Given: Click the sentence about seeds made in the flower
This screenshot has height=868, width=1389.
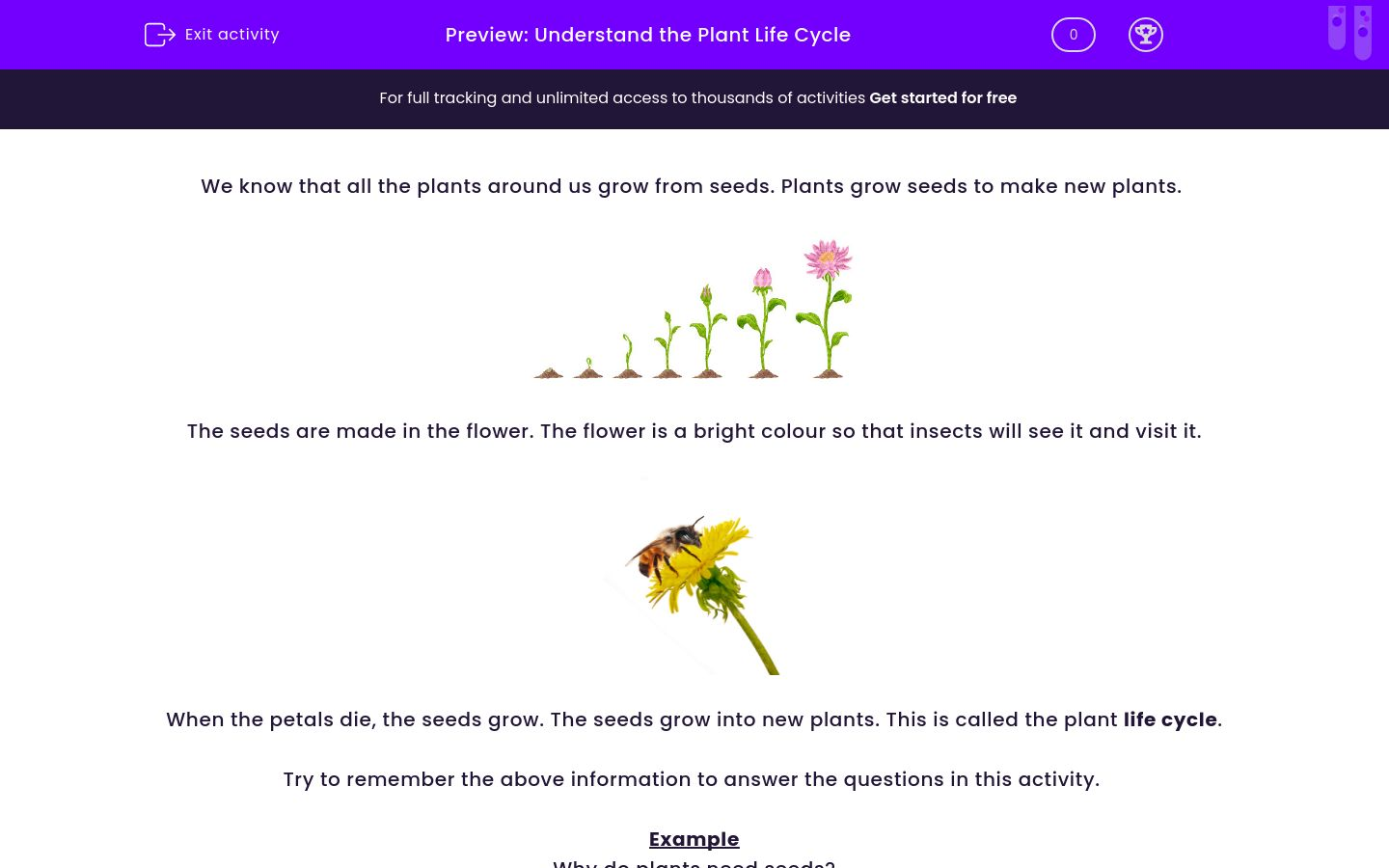Looking at the screenshot, I should (694, 431).
